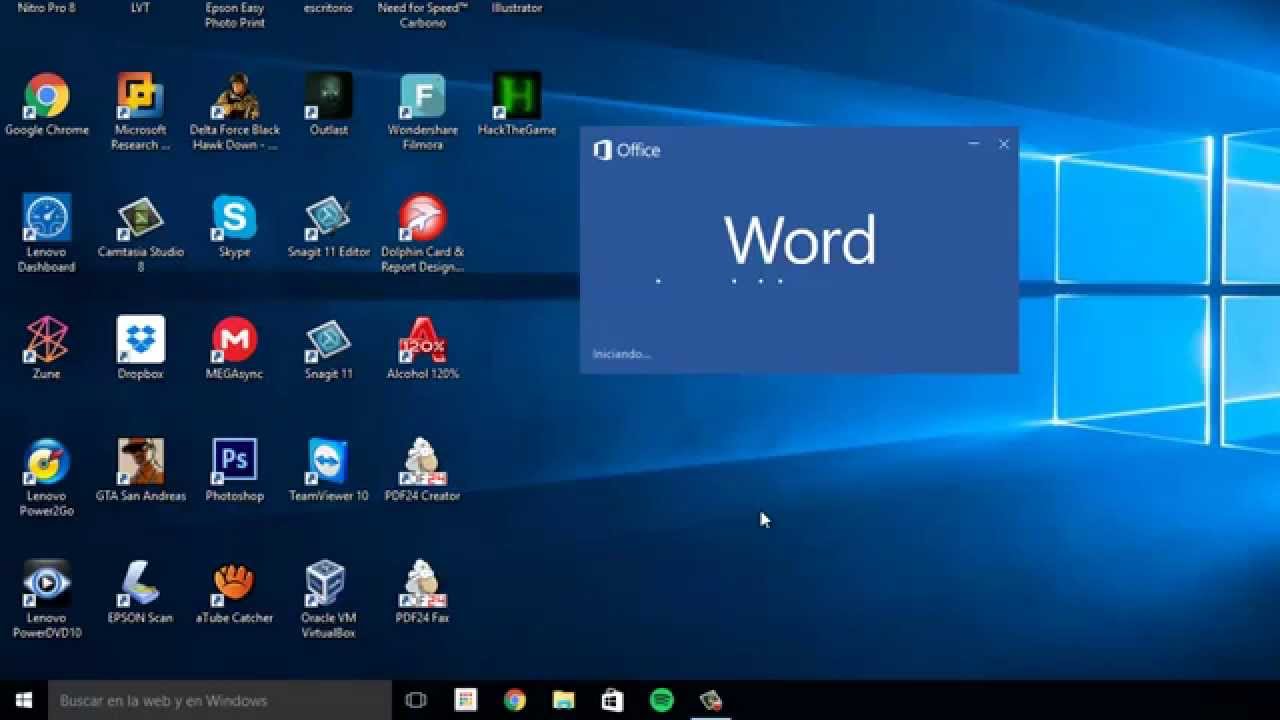Open Chrome from the taskbar

[515, 700]
